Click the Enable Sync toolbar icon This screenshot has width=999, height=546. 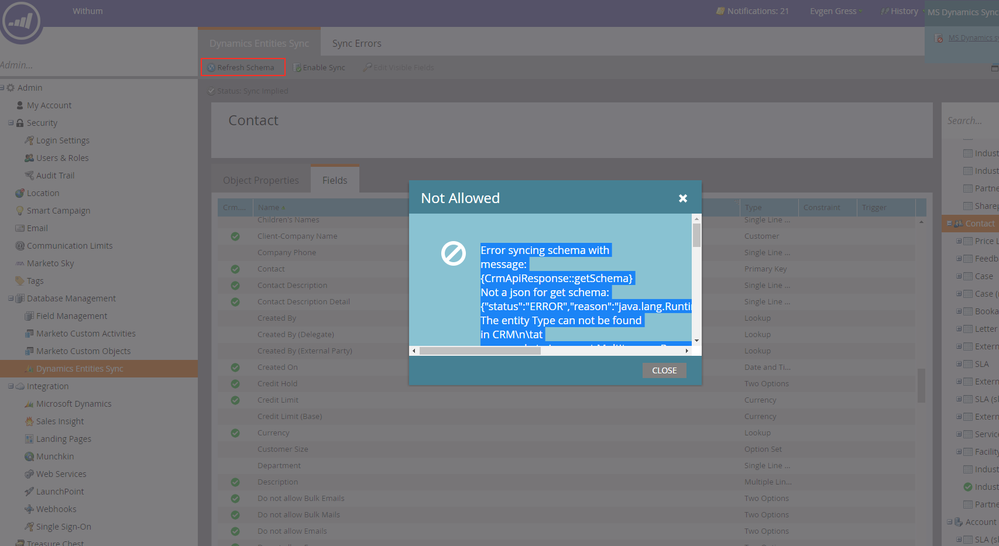[x=298, y=68]
